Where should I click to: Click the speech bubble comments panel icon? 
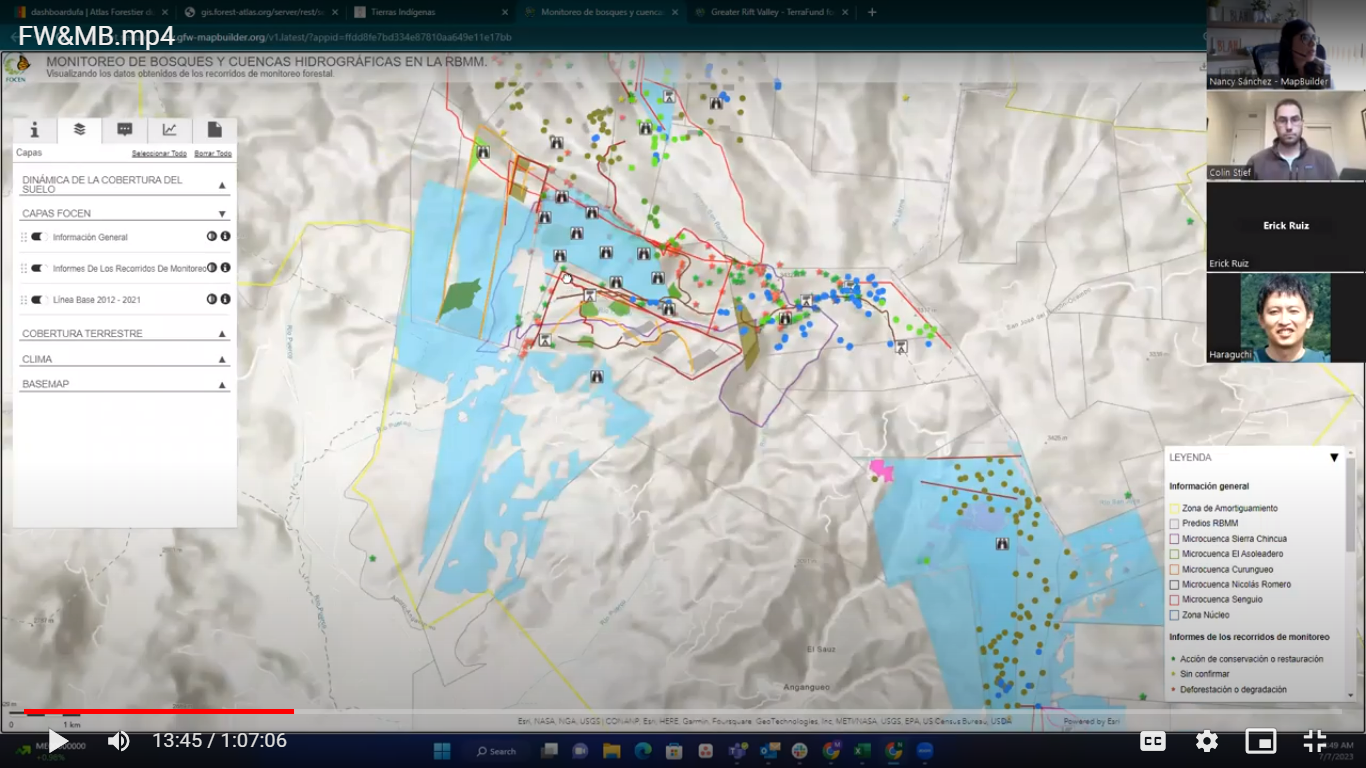click(124, 130)
